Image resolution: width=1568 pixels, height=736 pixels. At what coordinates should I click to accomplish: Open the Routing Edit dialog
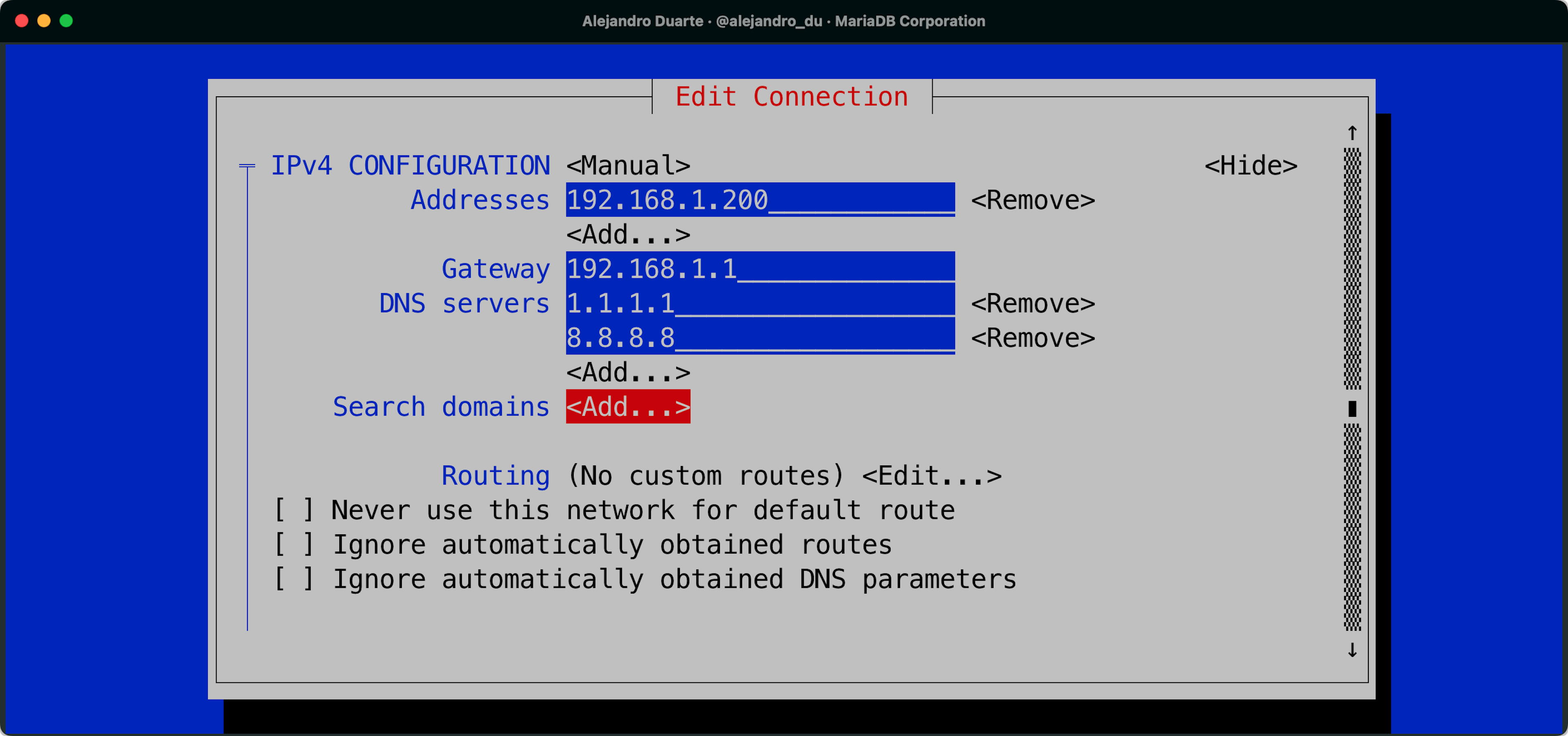click(931, 476)
